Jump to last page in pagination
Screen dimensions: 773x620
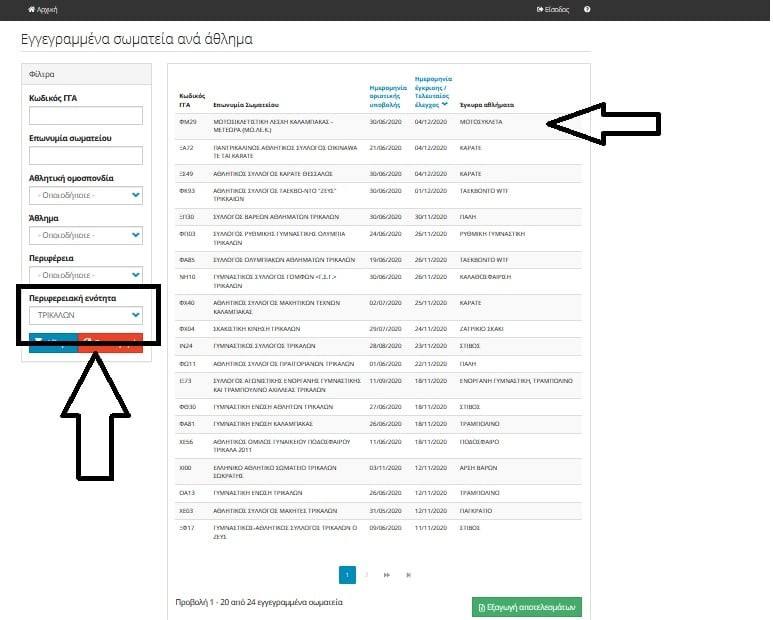[x=408, y=575]
